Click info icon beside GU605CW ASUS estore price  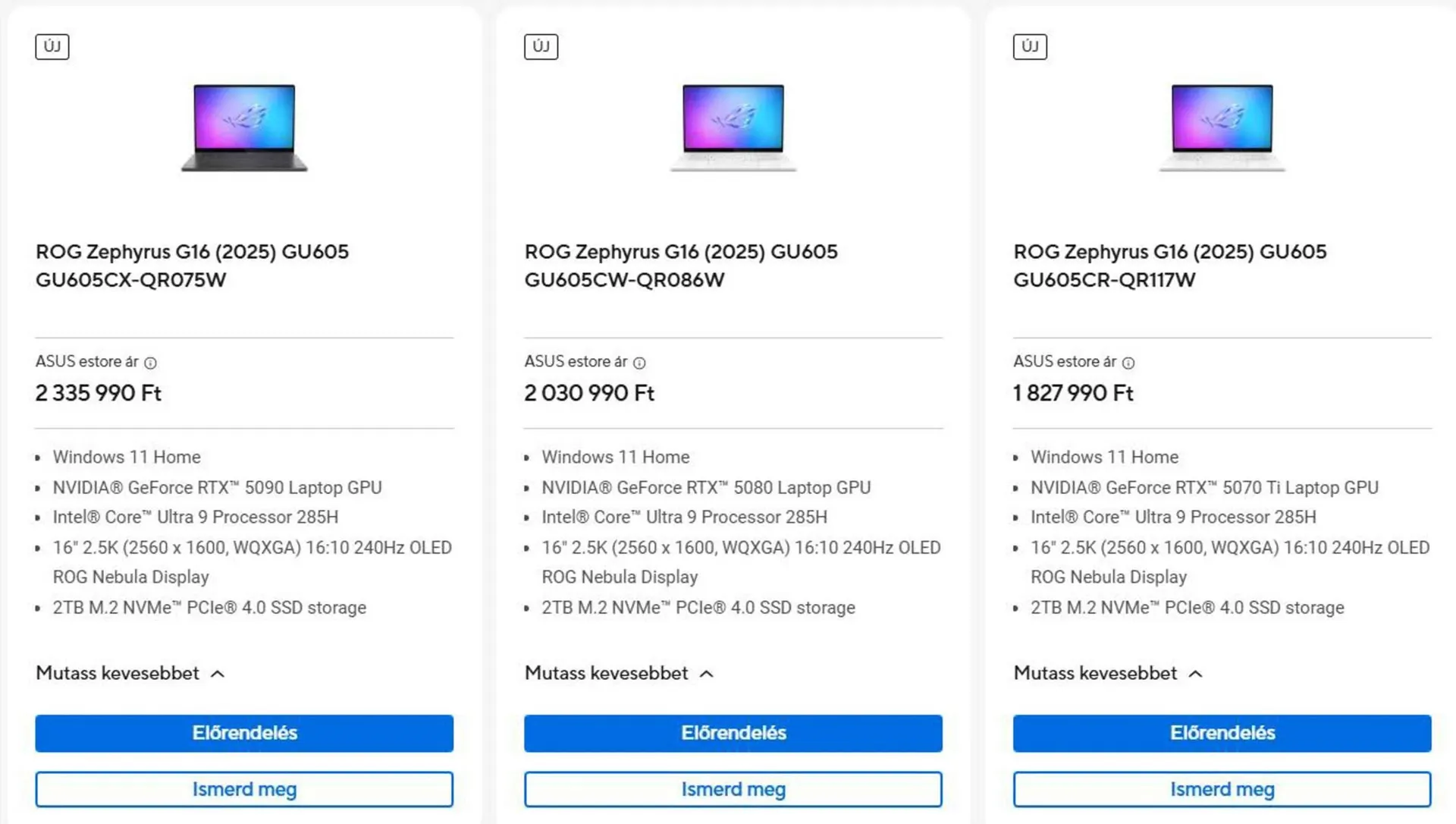pyautogui.click(x=639, y=363)
